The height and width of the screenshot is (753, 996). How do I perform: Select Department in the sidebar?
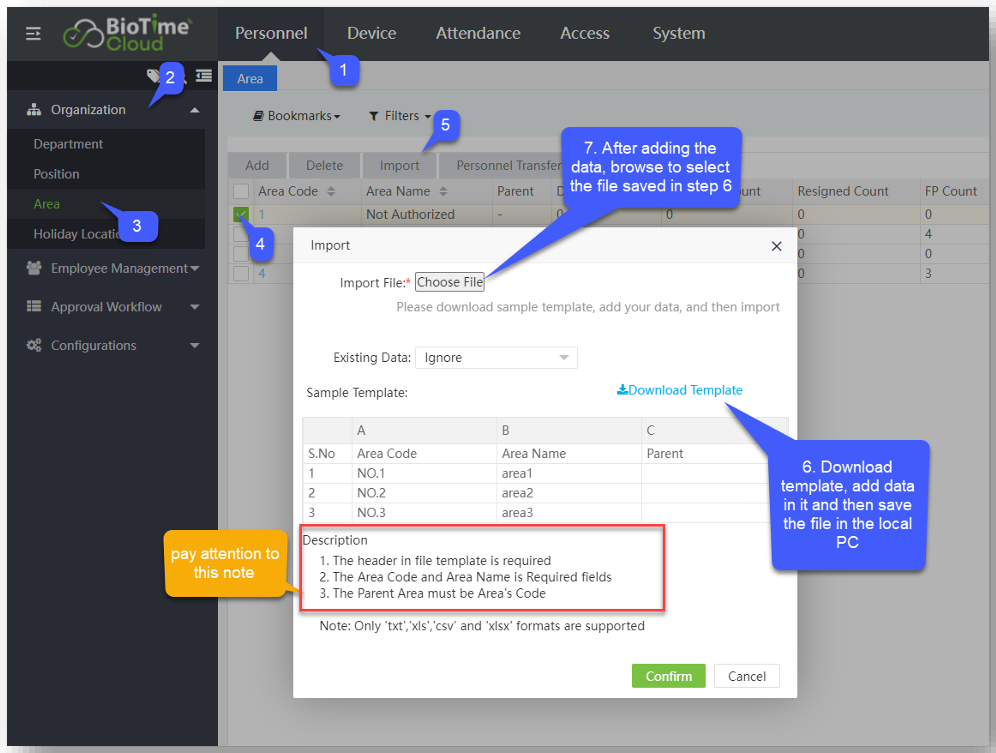pos(68,144)
